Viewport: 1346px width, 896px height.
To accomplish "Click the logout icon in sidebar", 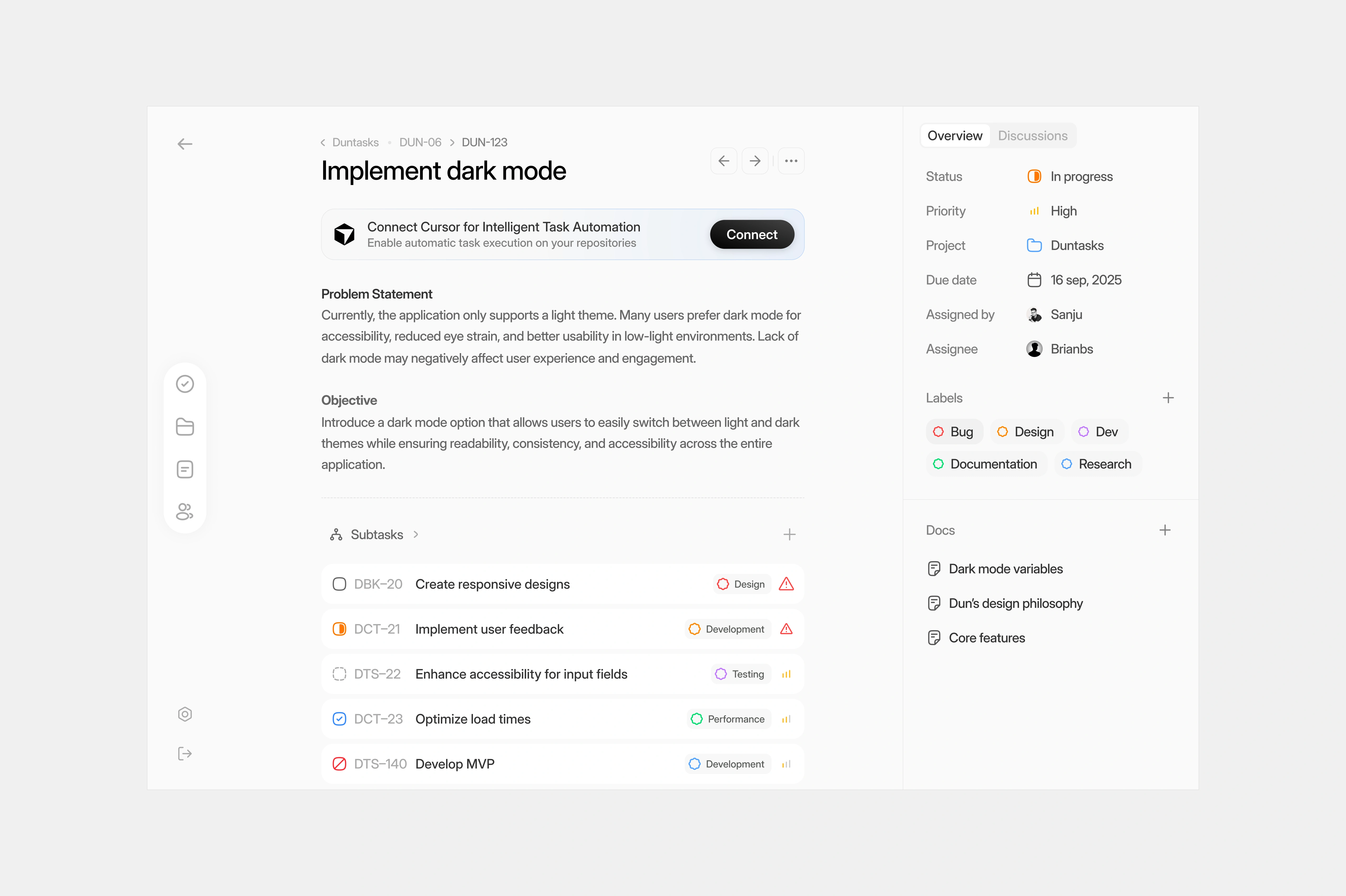I will pyautogui.click(x=185, y=754).
